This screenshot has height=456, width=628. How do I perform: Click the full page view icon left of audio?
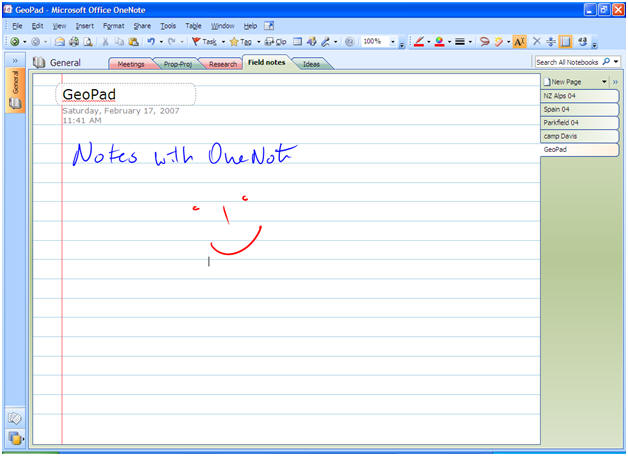(297, 41)
